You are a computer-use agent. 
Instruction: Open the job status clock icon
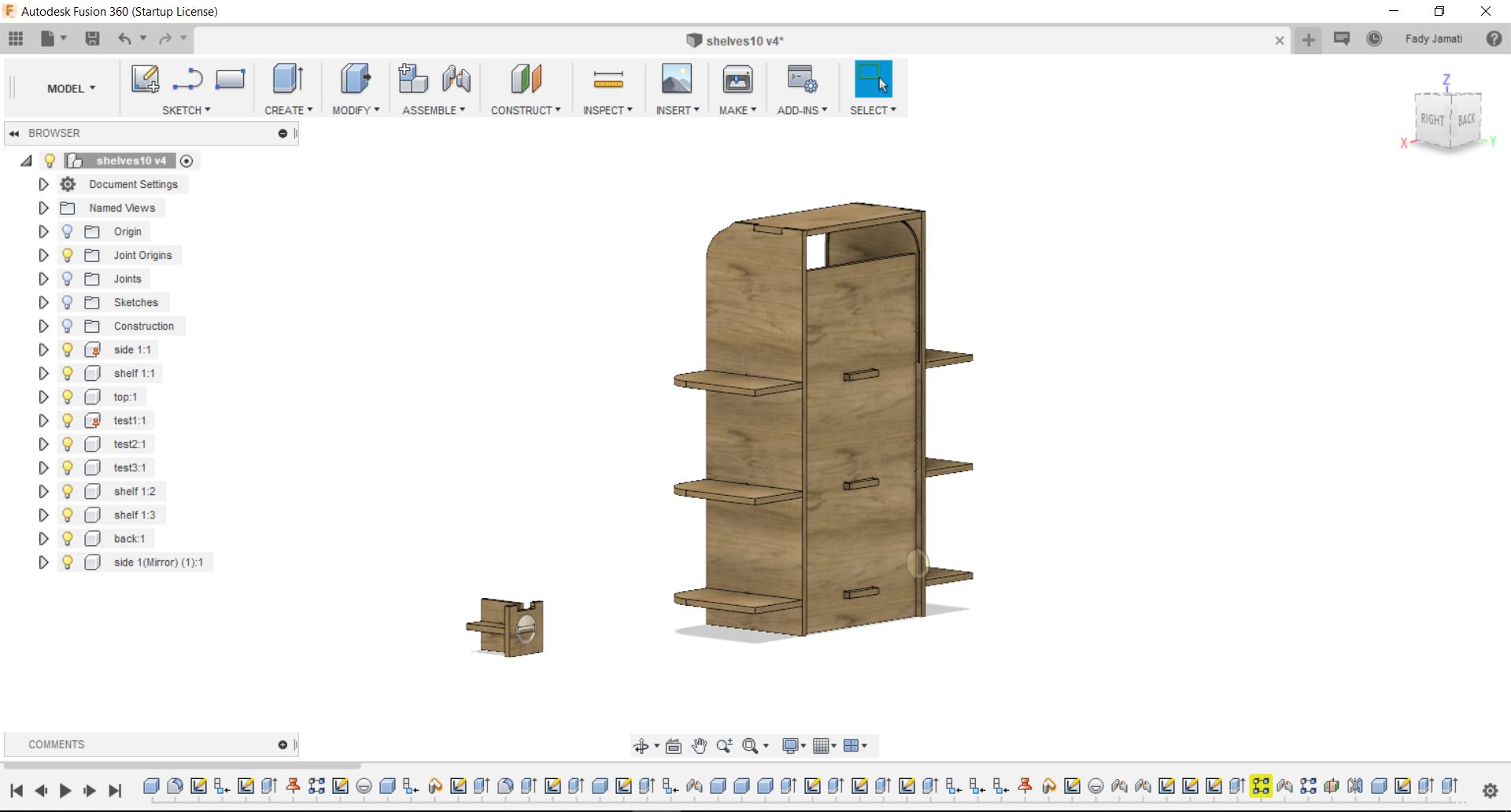click(1374, 39)
